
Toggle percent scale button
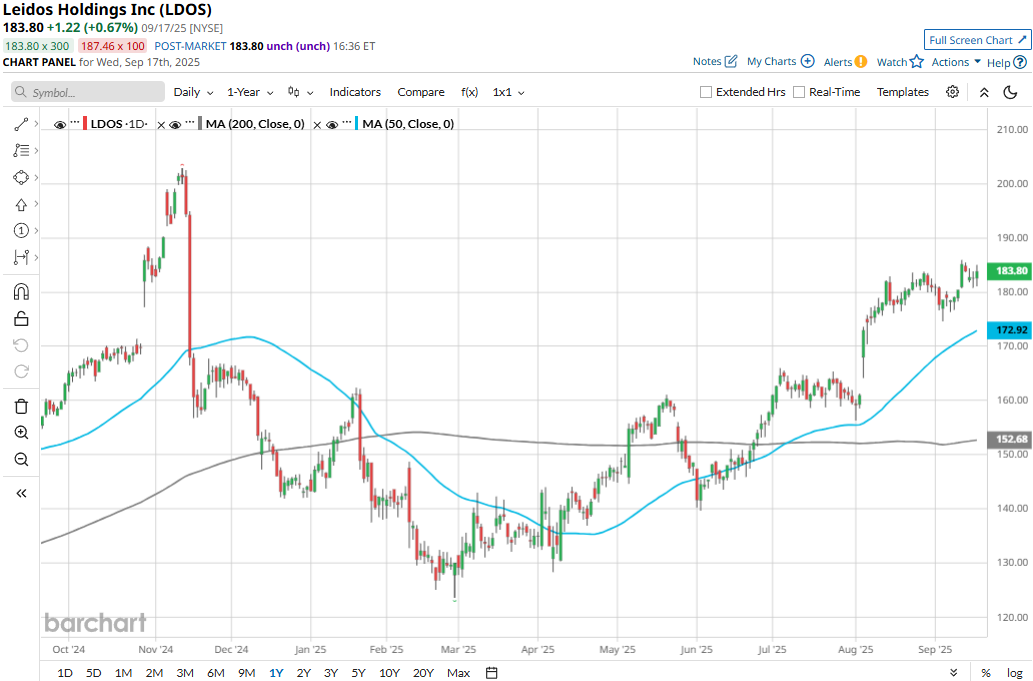click(986, 672)
